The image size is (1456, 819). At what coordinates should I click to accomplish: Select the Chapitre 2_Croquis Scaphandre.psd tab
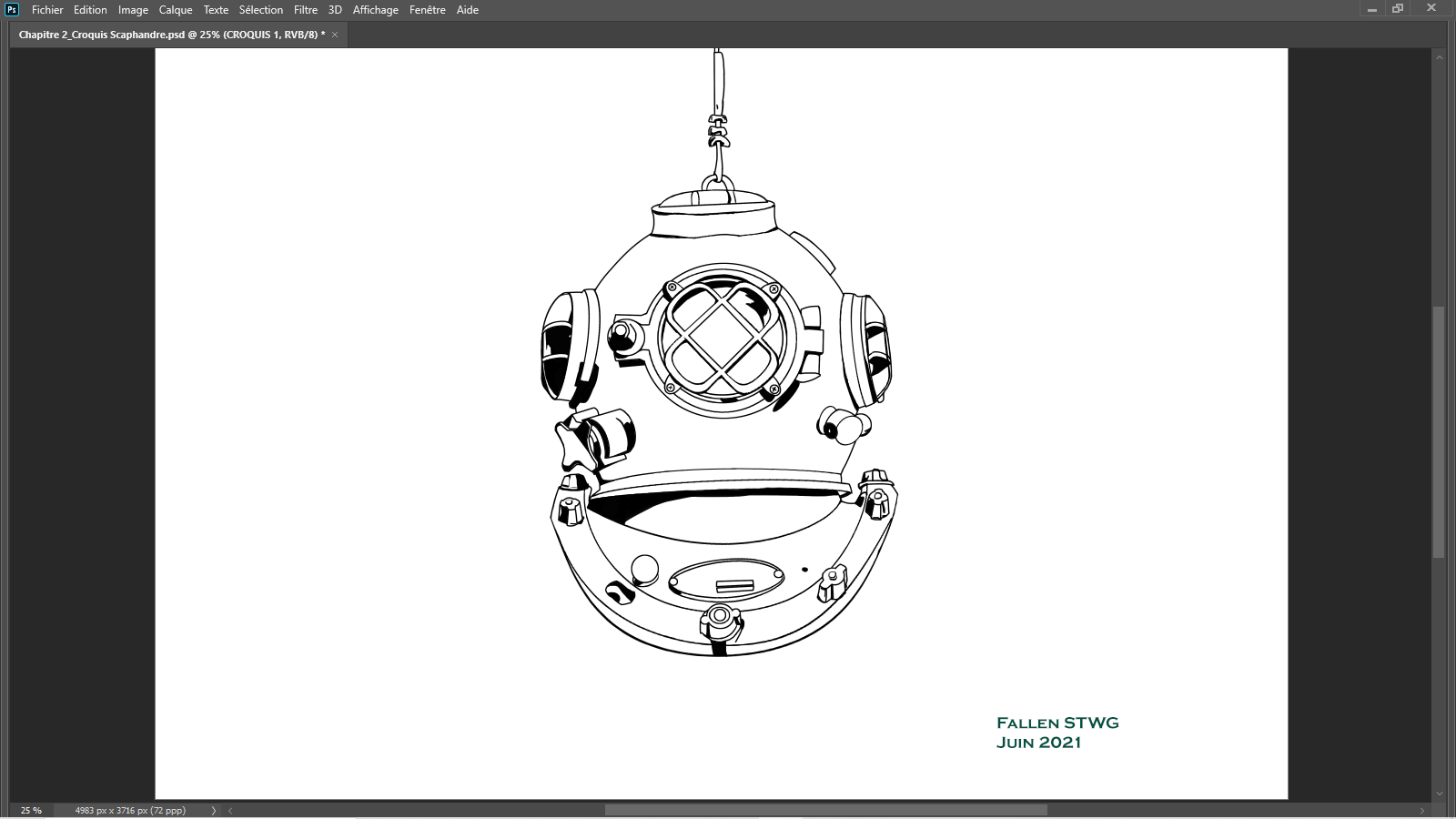pyautogui.click(x=171, y=35)
